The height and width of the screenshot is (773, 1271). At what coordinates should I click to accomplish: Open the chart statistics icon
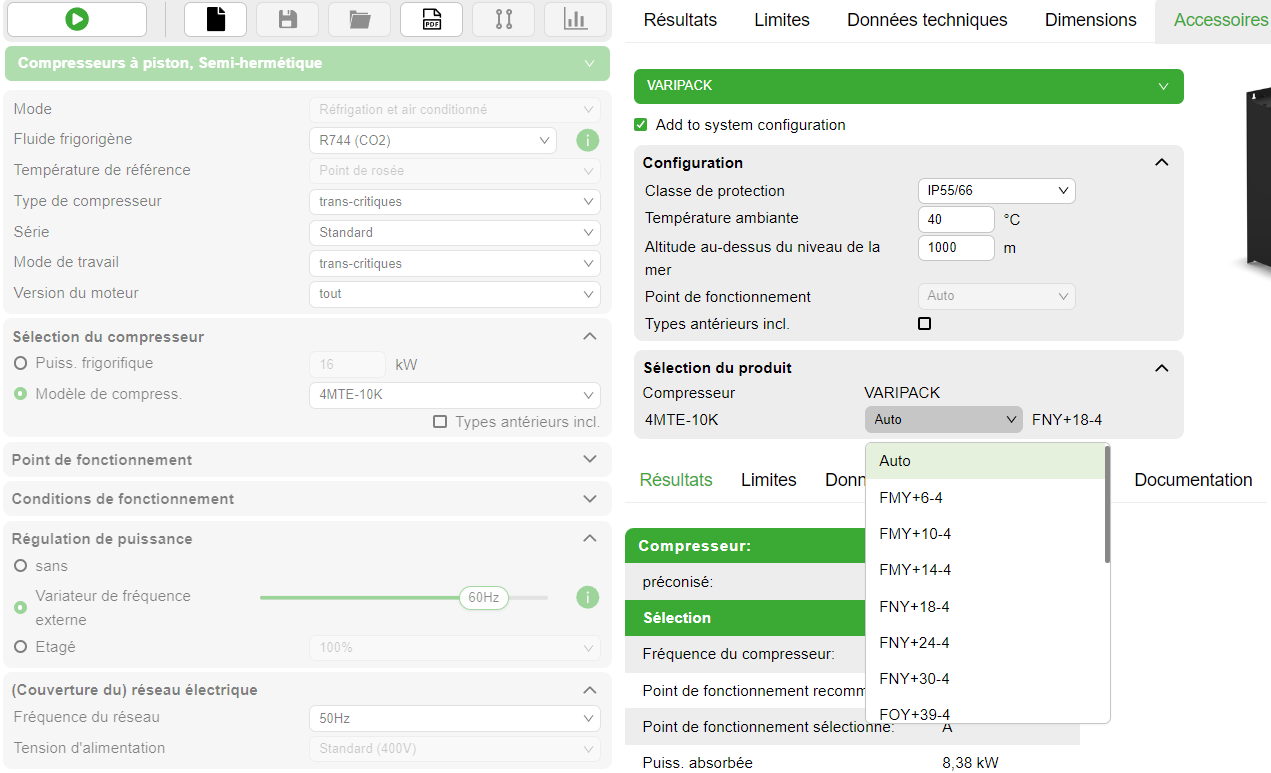(575, 19)
